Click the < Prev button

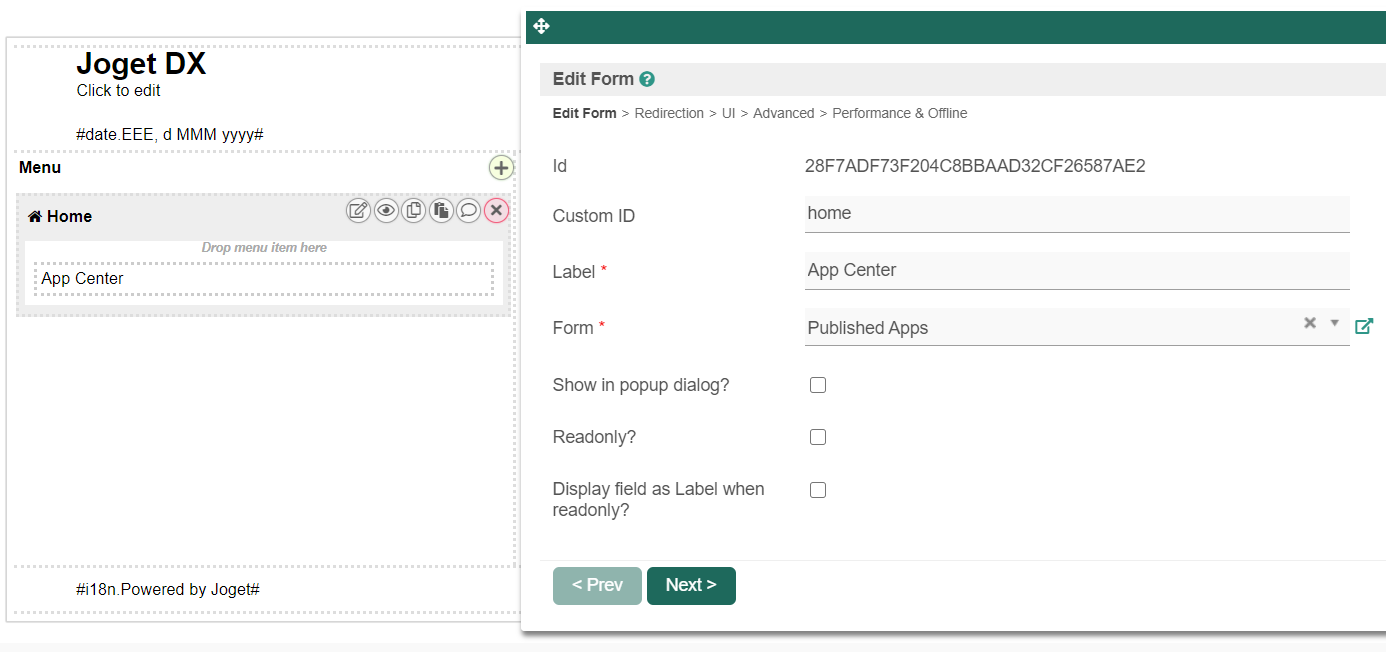click(597, 586)
